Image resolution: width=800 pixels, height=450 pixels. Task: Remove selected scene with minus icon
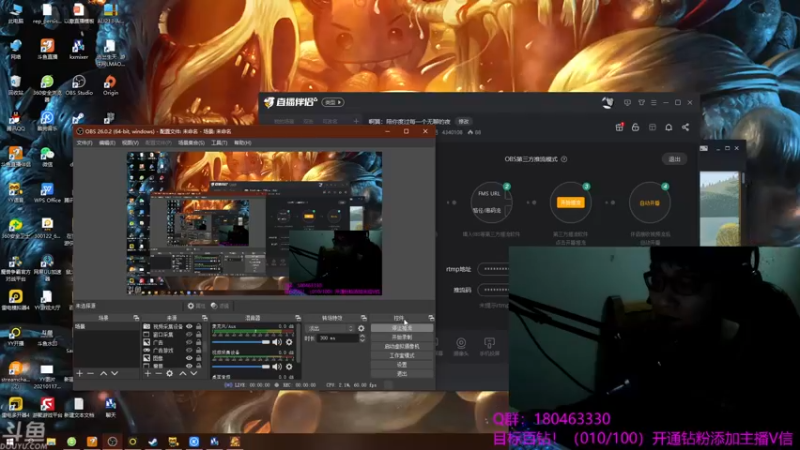tap(90, 373)
